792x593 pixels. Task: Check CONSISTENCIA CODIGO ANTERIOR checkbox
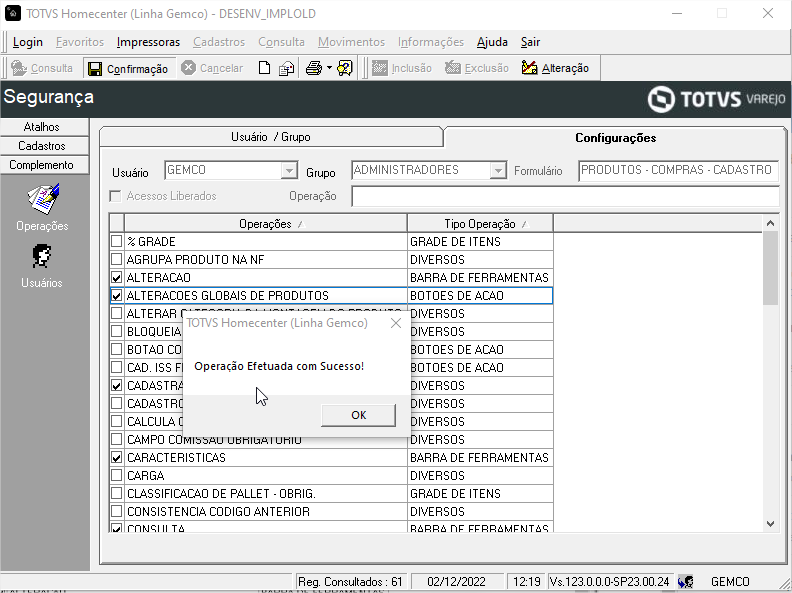coord(117,512)
